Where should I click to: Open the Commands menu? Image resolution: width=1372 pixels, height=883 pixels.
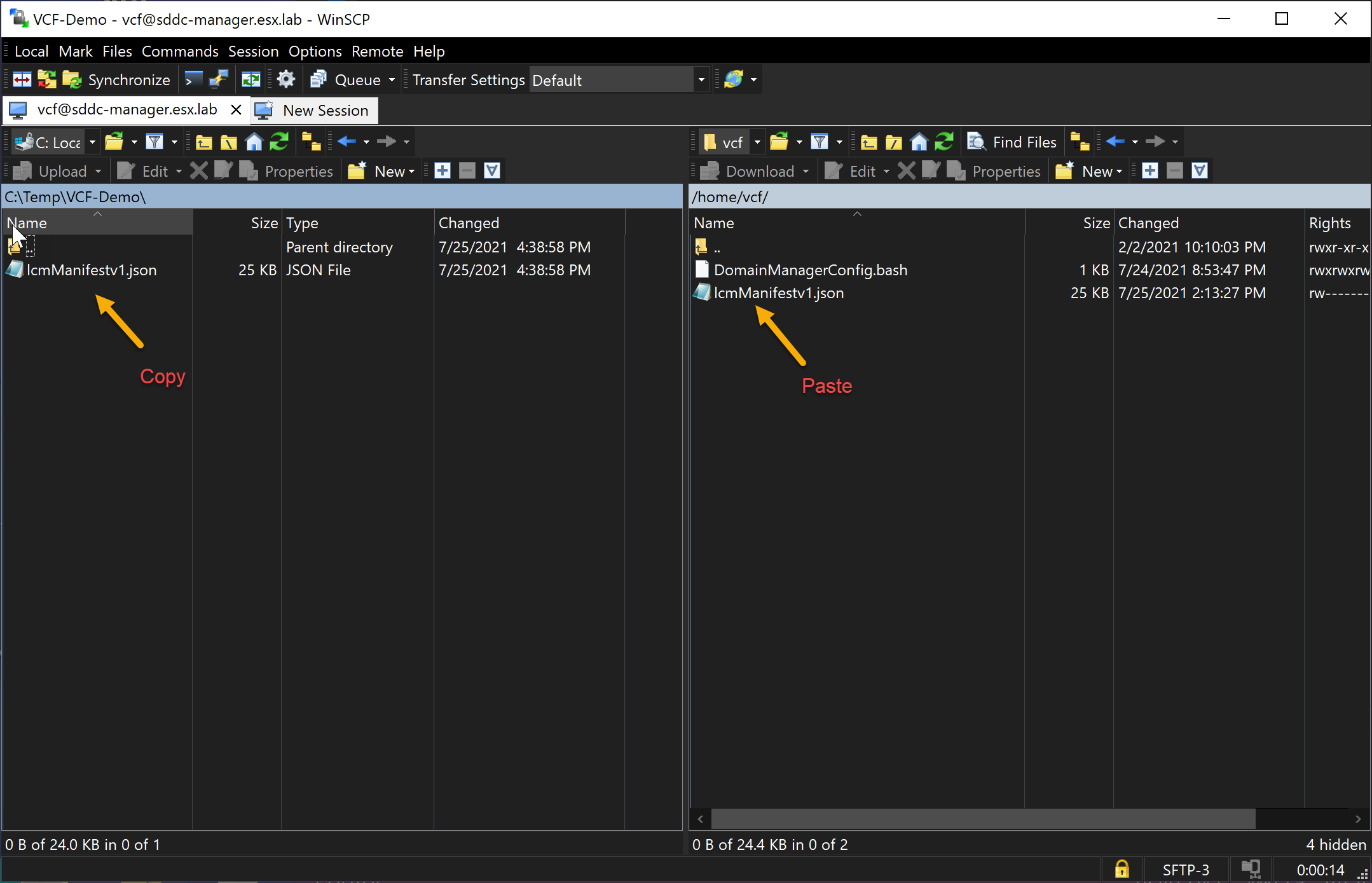tap(180, 51)
